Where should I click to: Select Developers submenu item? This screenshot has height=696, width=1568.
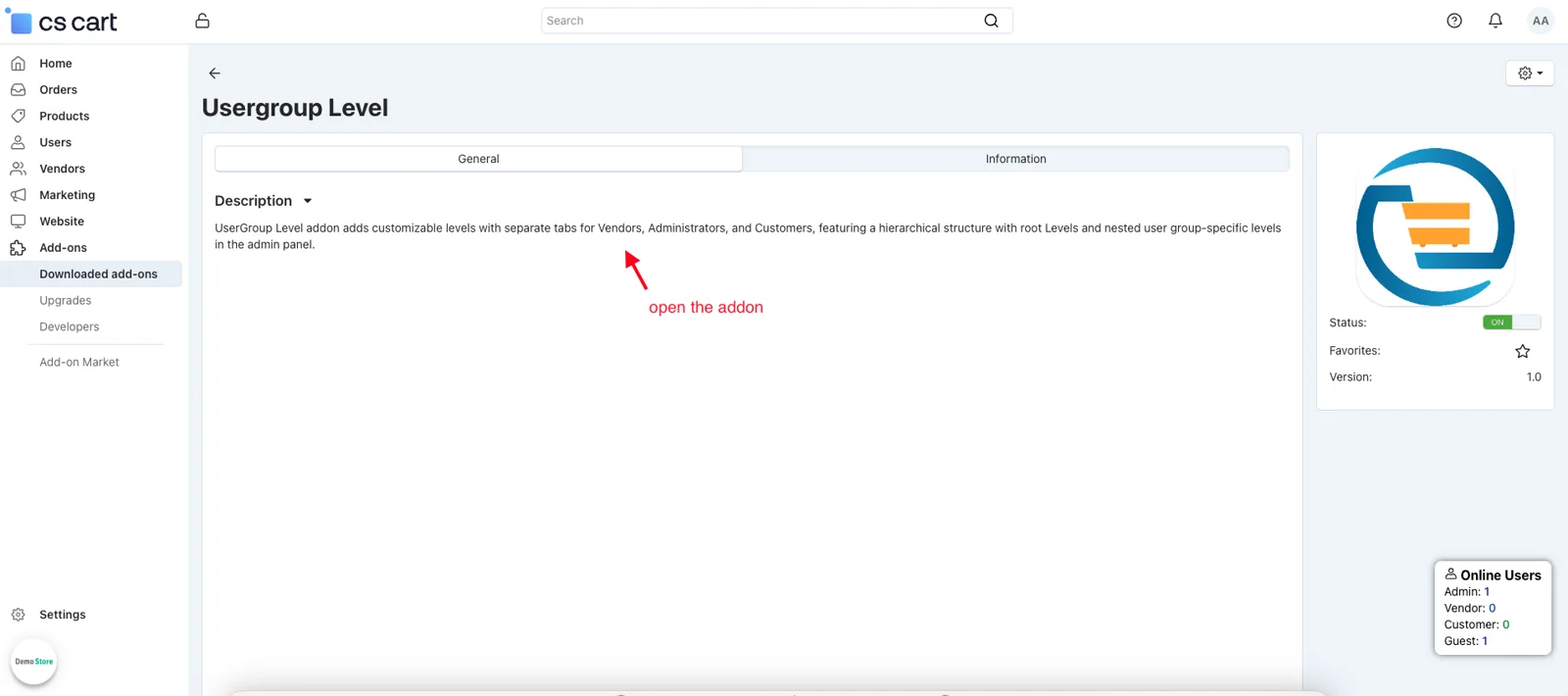(x=70, y=327)
